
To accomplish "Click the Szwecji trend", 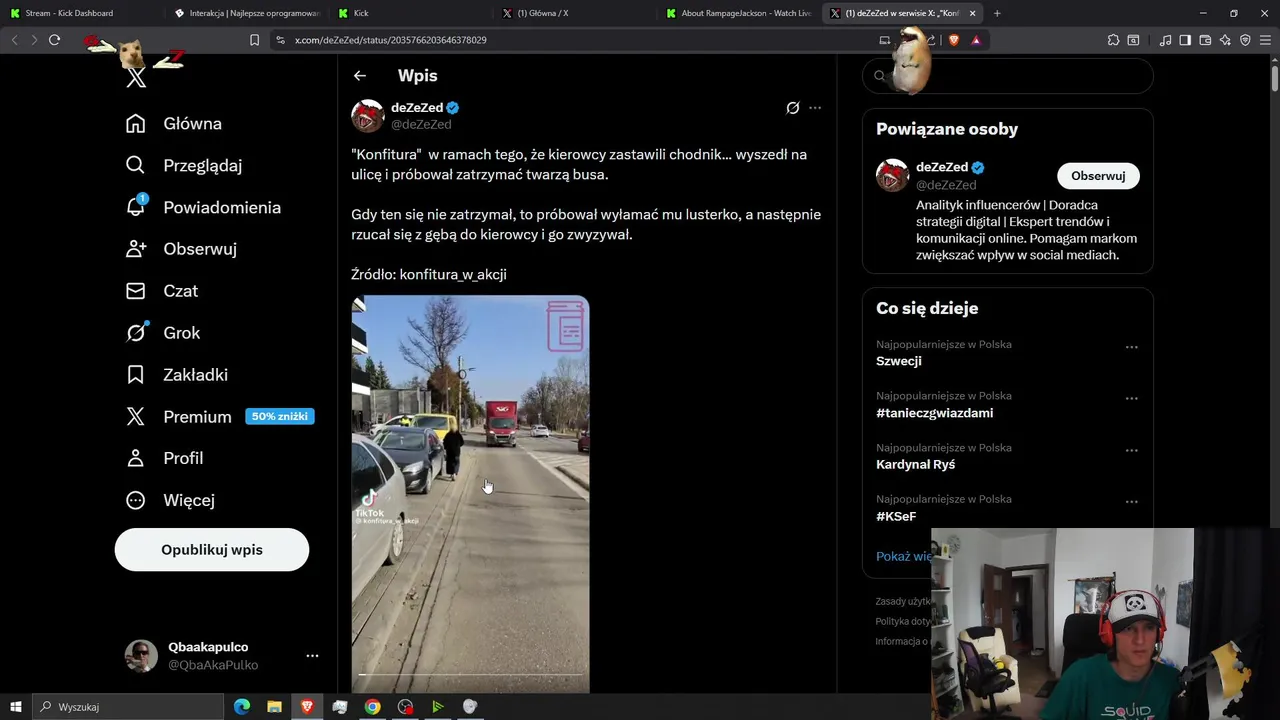I will pos(899,361).
